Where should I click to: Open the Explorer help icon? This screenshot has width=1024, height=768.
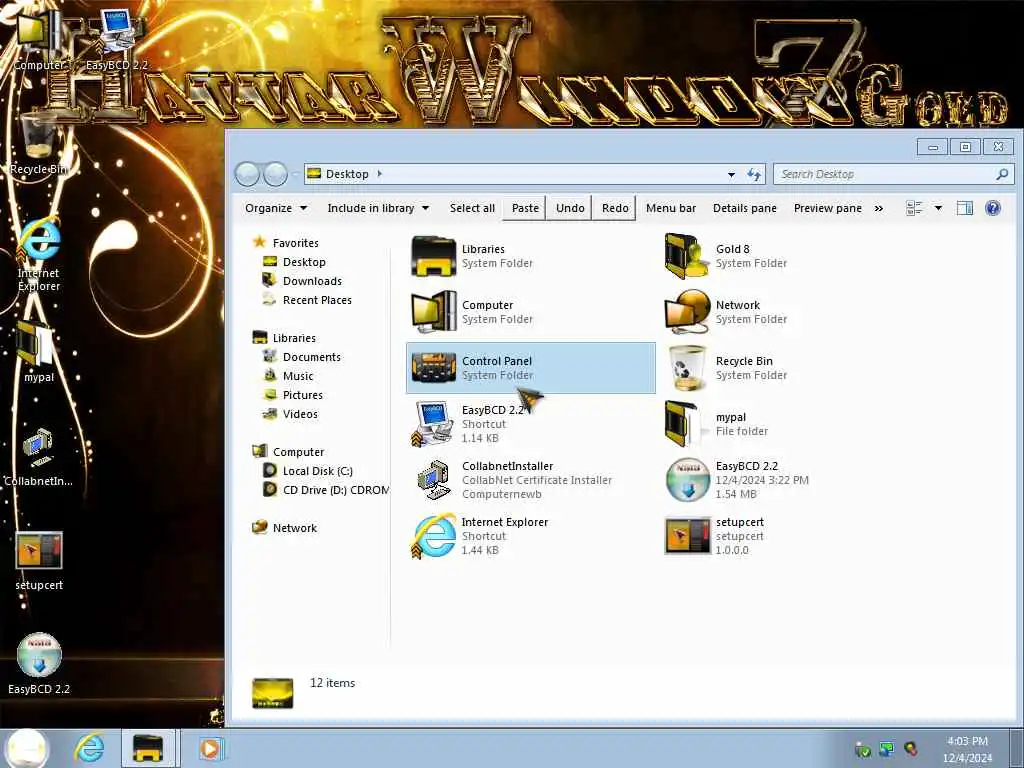pyautogui.click(x=993, y=208)
